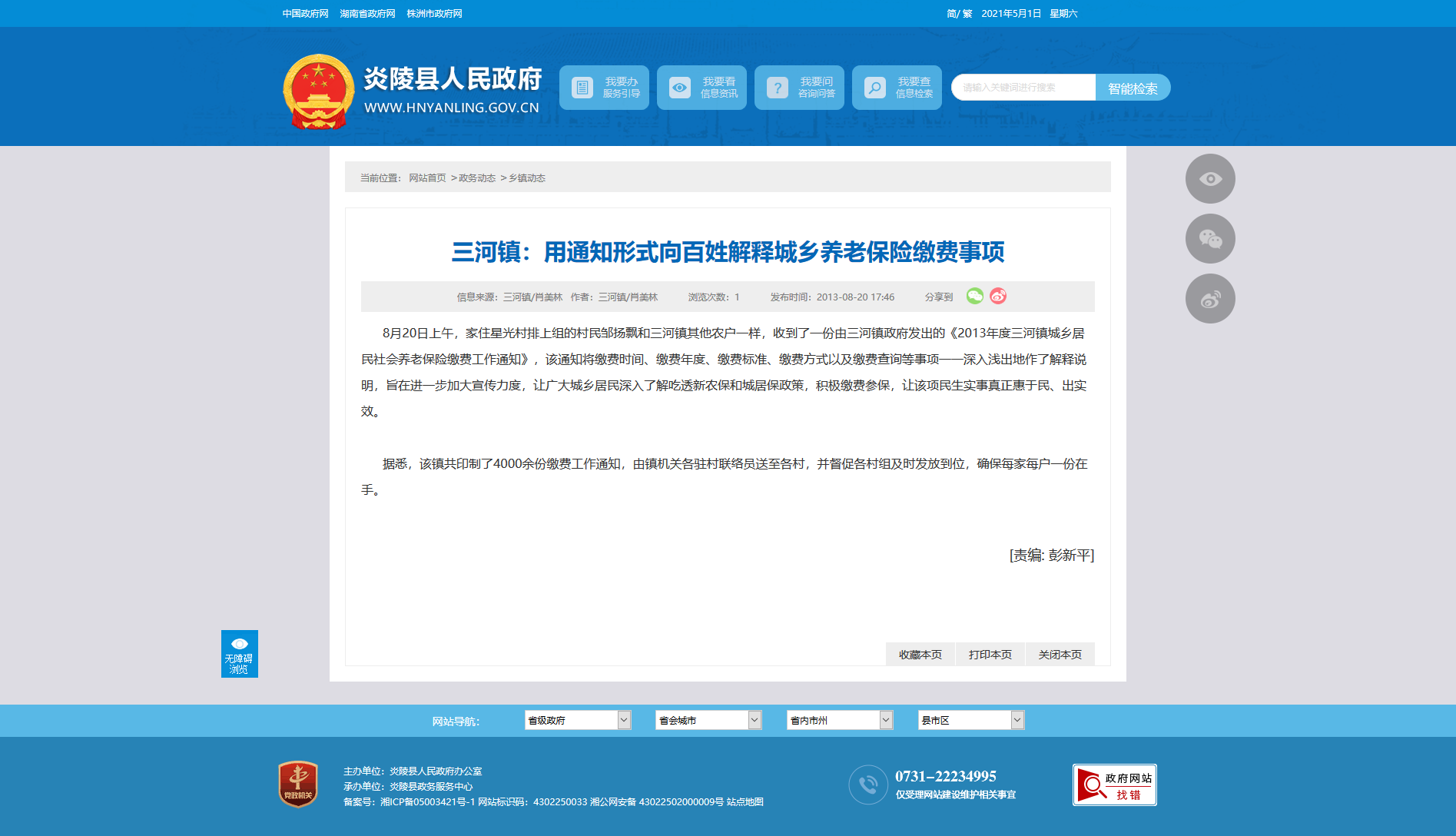Viewport: 1456px width, 836px height.
Task: Open the gray Weibo circle in right sidebar
Action: click(x=1210, y=298)
